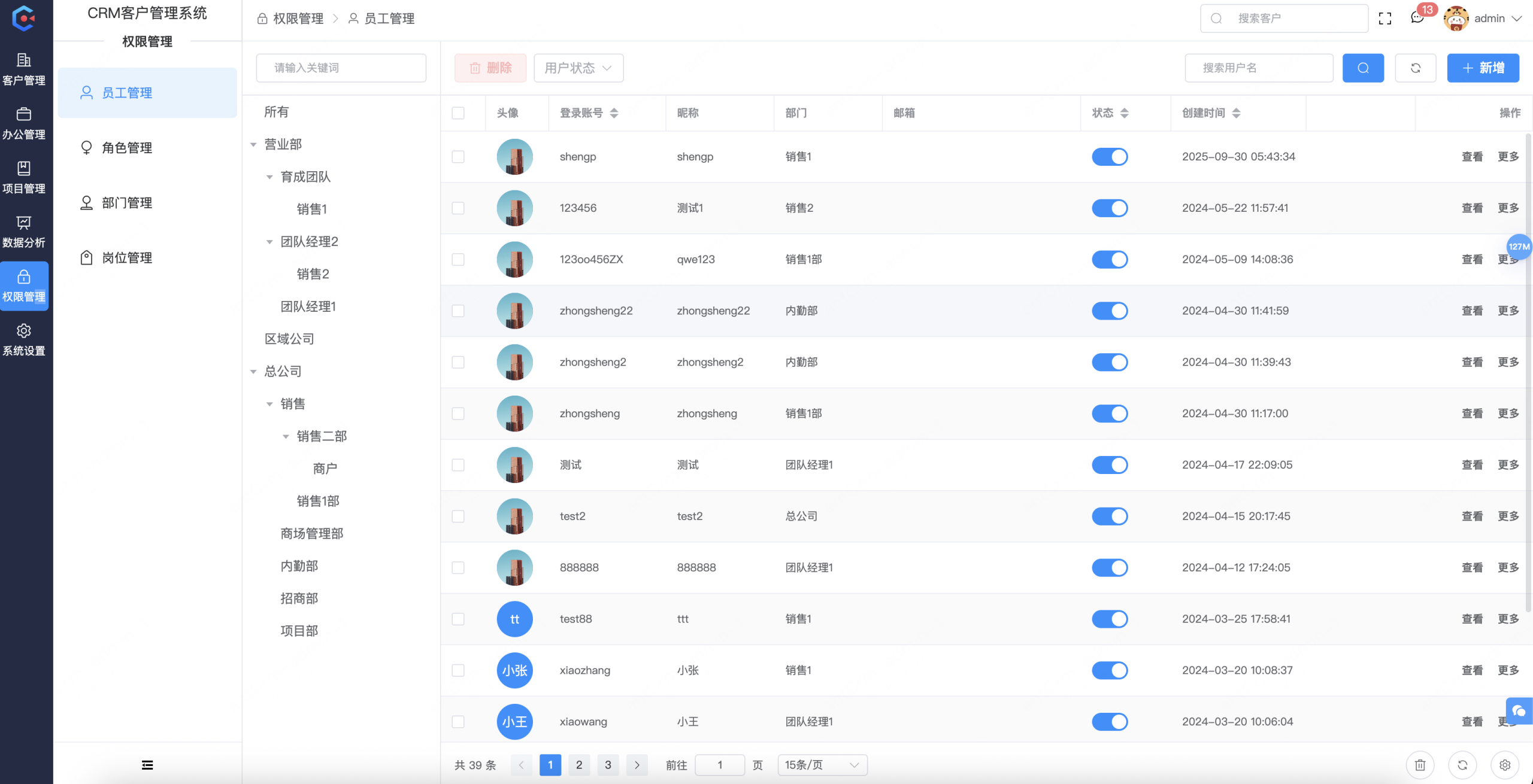Select all rows using header checkbox
1533x784 pixels.
pyautogui.click(x=458, y=113)
